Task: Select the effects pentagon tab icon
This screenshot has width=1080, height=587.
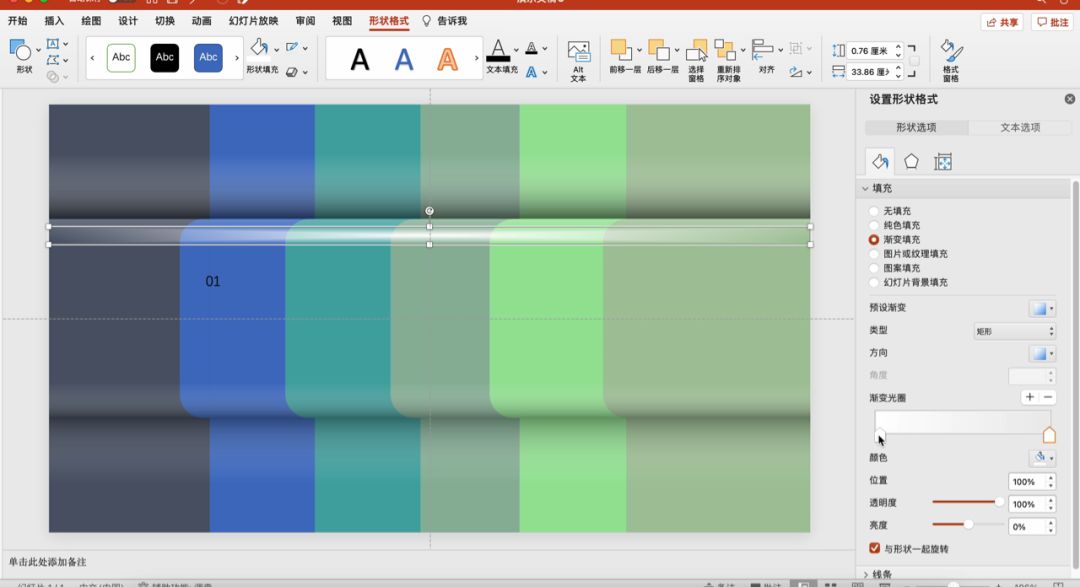Action: click(x=911, y=162)
